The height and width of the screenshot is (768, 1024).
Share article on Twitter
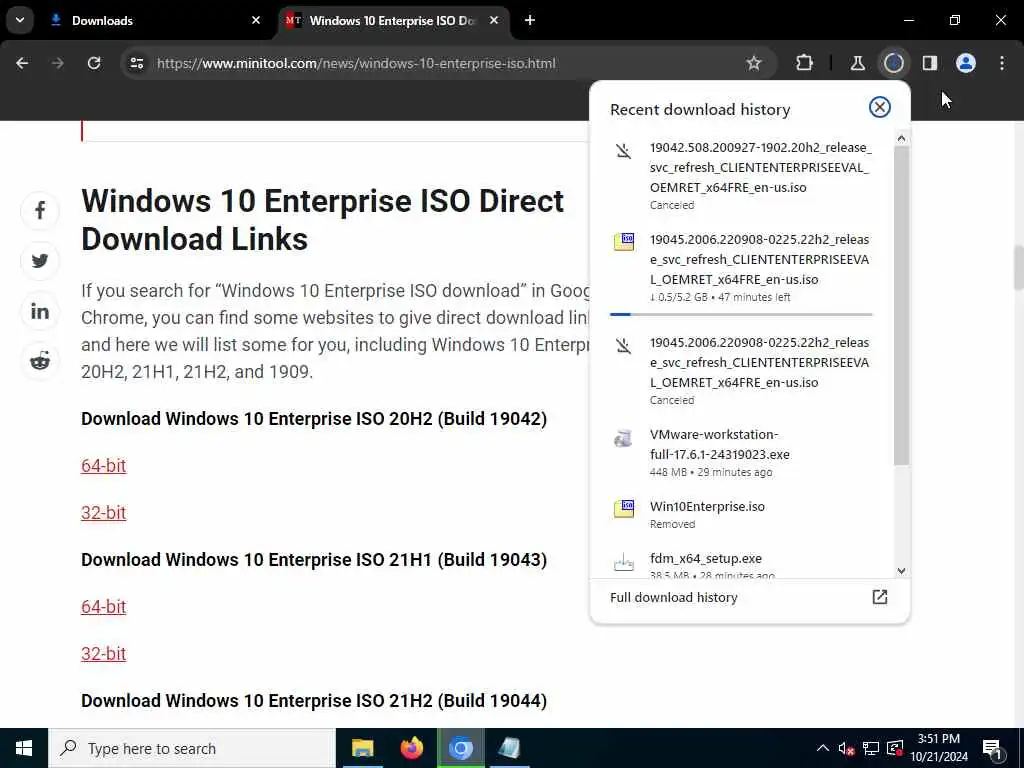click(40, 261)
